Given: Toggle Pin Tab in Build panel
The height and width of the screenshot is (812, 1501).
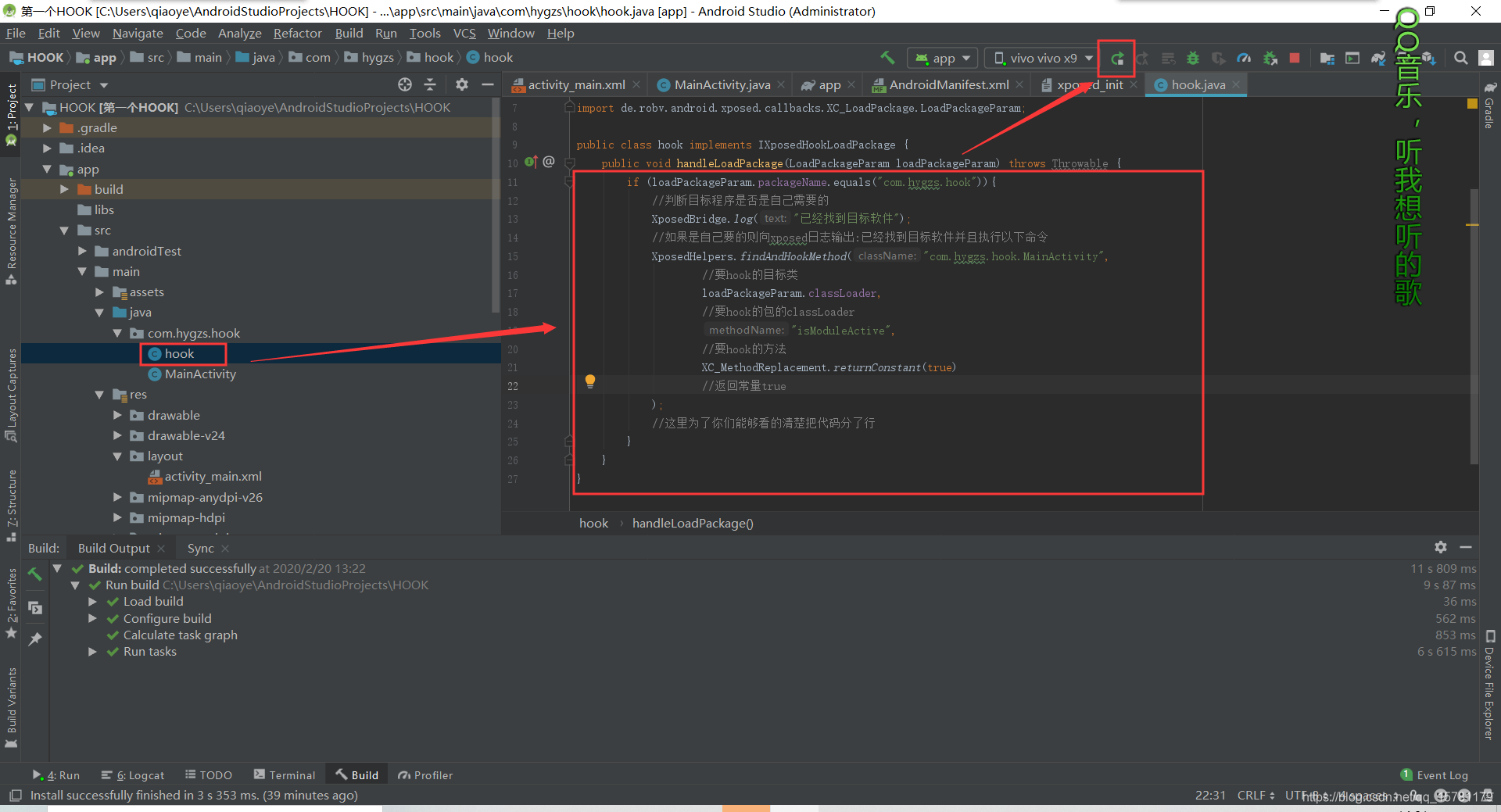Looking at the screenshot, I should [x=34, y=639].
